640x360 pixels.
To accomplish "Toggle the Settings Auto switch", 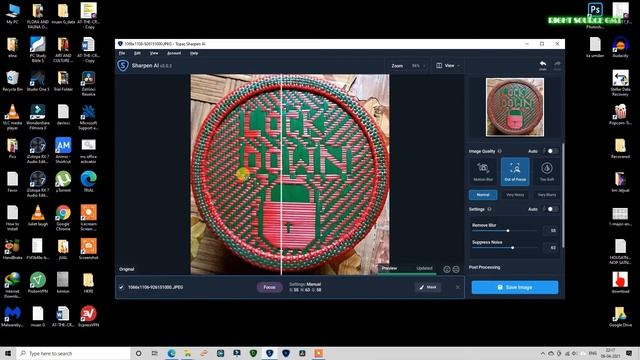I will coord(552,209).
